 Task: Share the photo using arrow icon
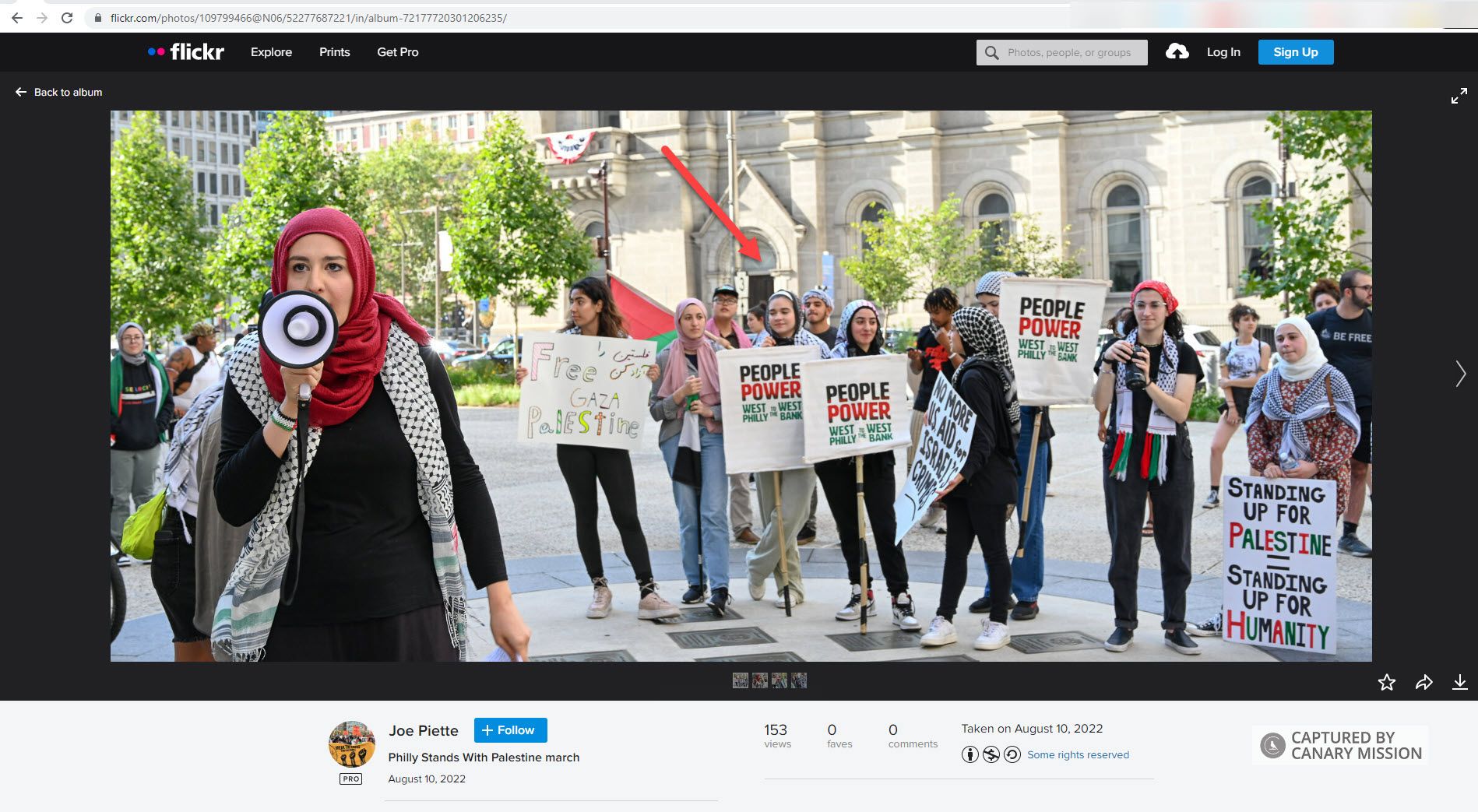pos(1423,683)
